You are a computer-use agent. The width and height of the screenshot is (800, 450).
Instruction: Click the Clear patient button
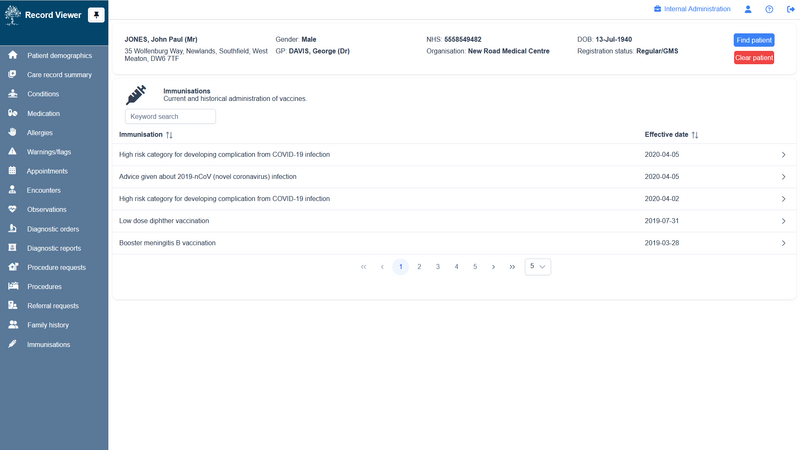(x=754, y=58)
